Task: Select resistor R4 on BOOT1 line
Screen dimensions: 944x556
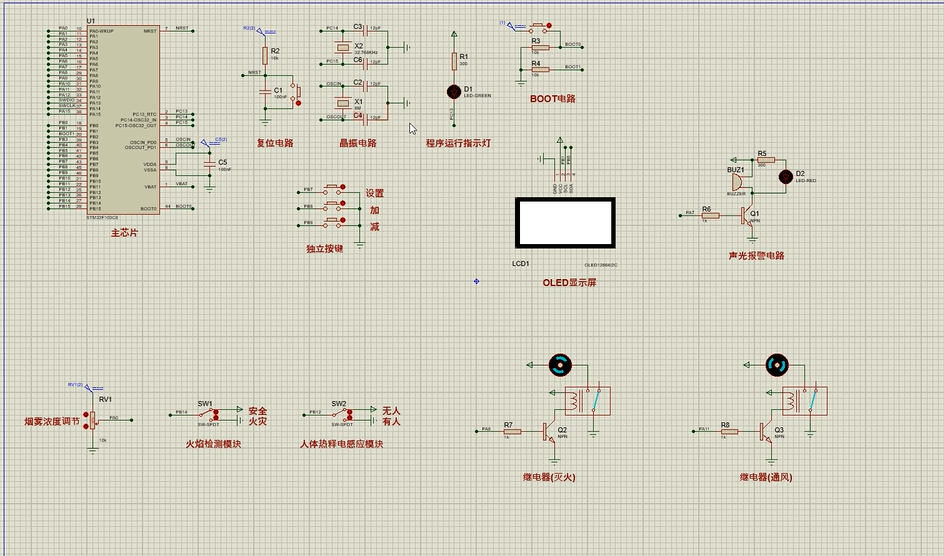Action: pos(540,69)
